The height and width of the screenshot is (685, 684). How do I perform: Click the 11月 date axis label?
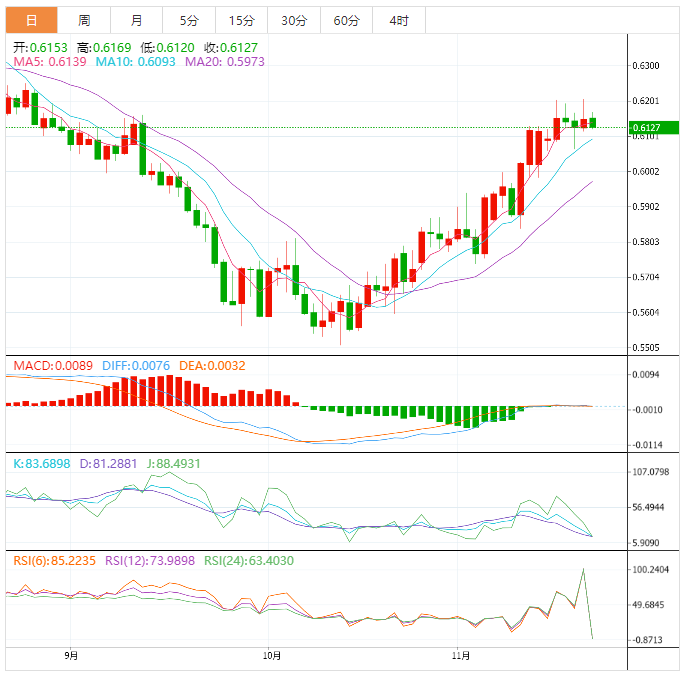(x=461, y=656)
